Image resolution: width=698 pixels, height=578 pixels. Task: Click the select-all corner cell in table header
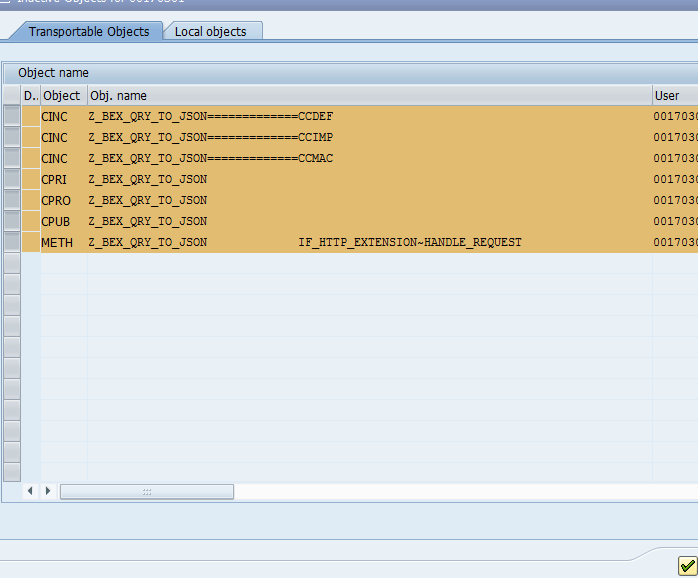[x=12, y=95]
